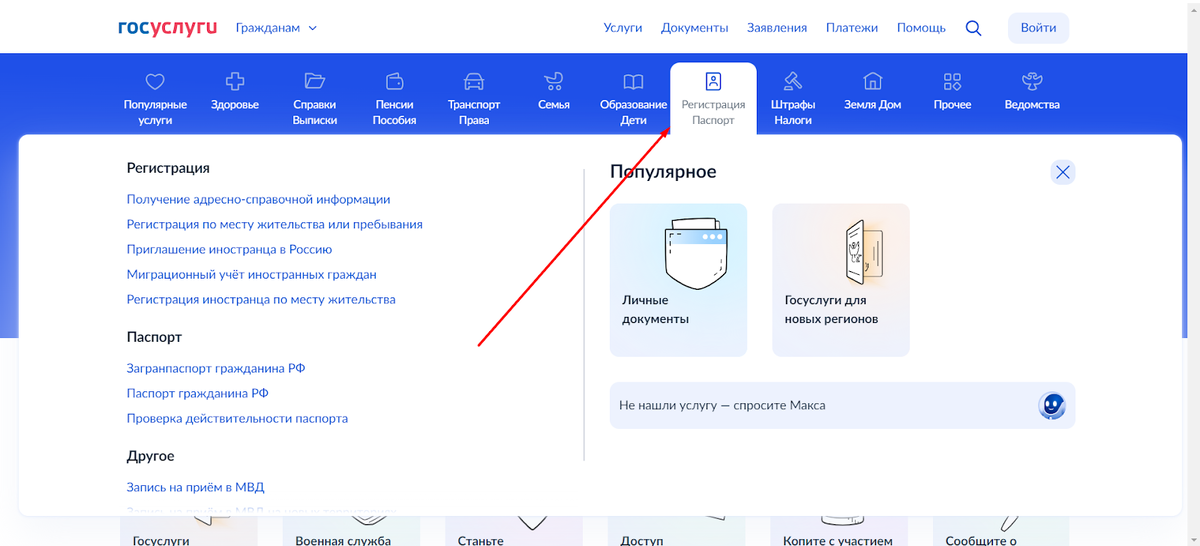
Task: Open the Справки Выписки folder icon
Action: [315, 81]
